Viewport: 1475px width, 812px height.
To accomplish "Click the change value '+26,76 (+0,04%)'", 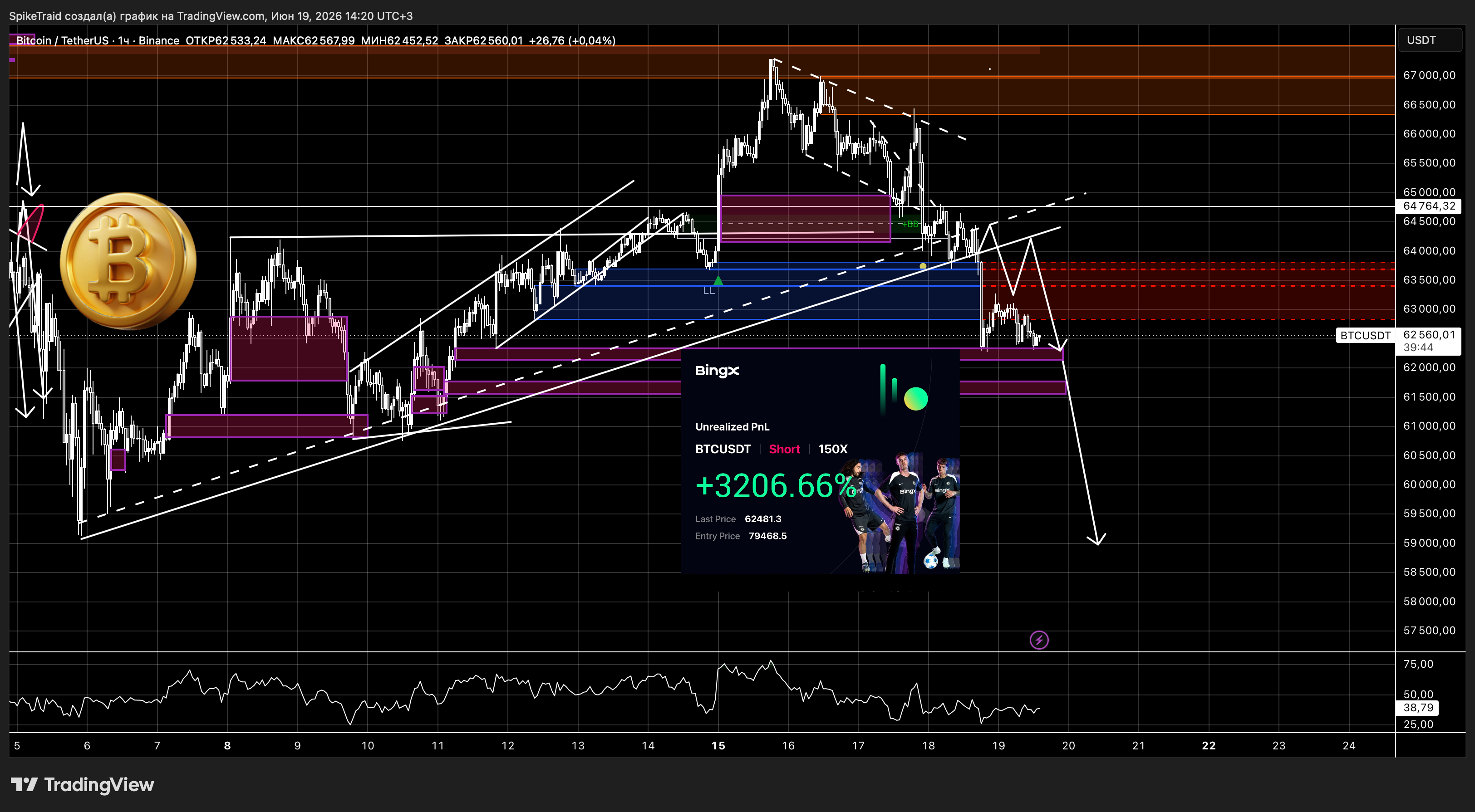I will 572,41.
